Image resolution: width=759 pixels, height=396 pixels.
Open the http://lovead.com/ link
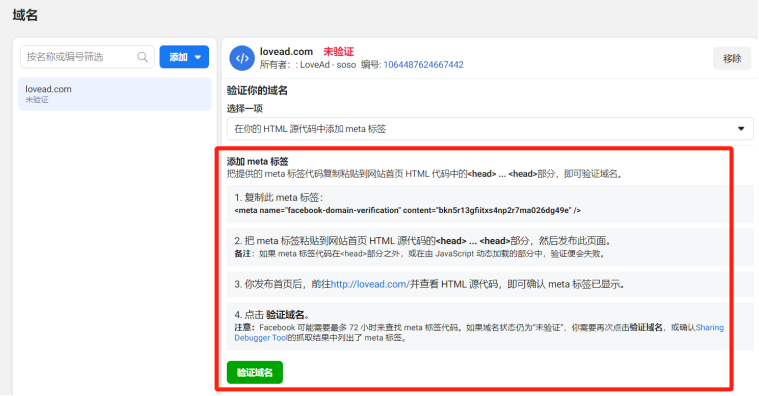370,284
